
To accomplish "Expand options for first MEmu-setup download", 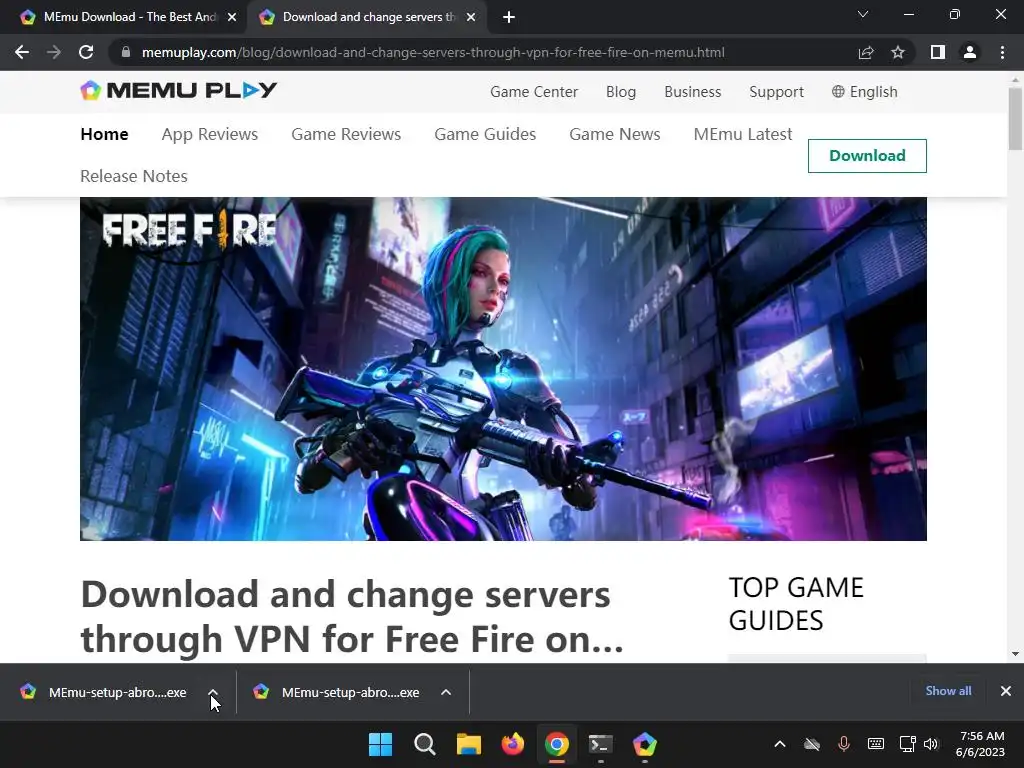I will [213, 692].
